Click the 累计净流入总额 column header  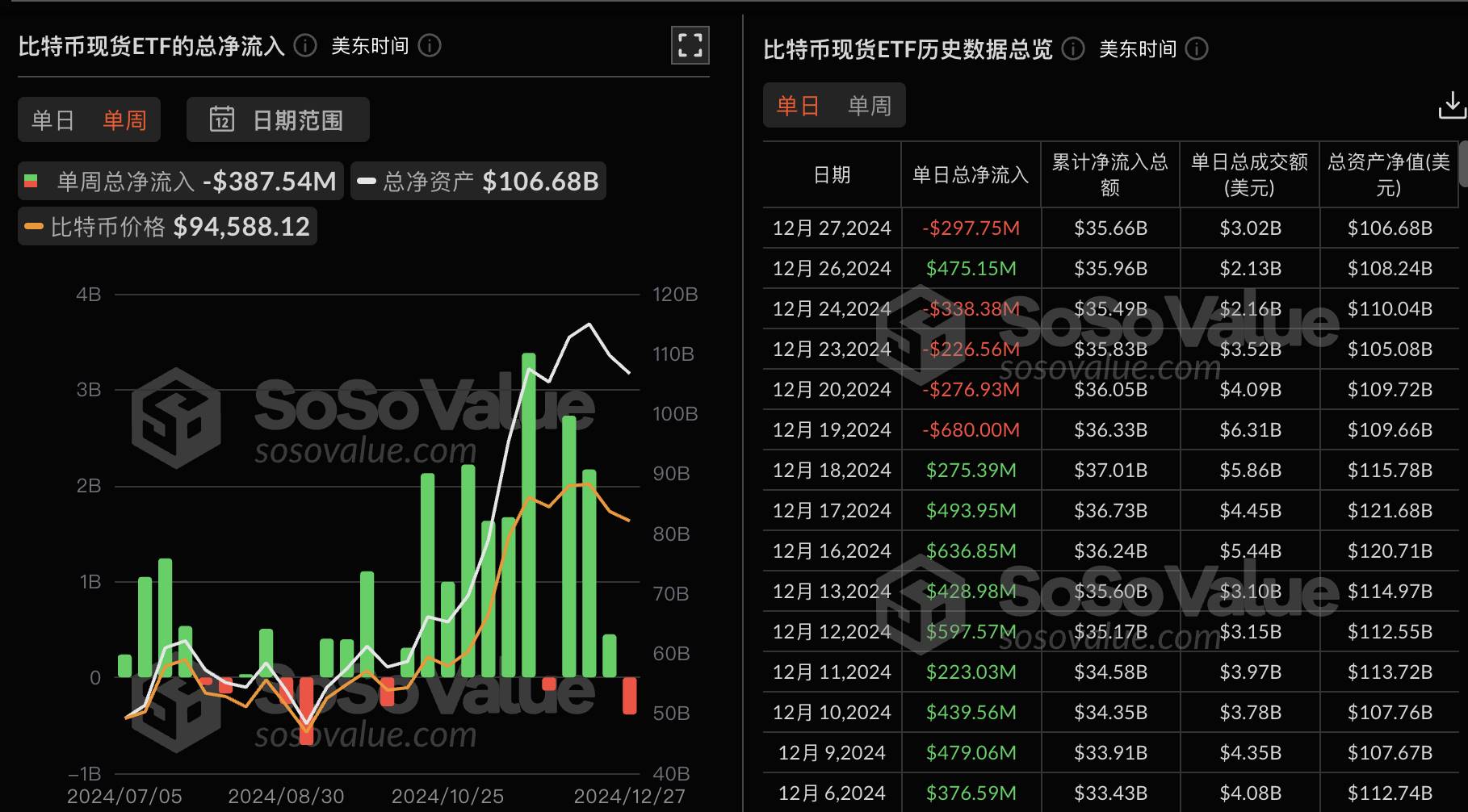click(x=1109, y=175)
